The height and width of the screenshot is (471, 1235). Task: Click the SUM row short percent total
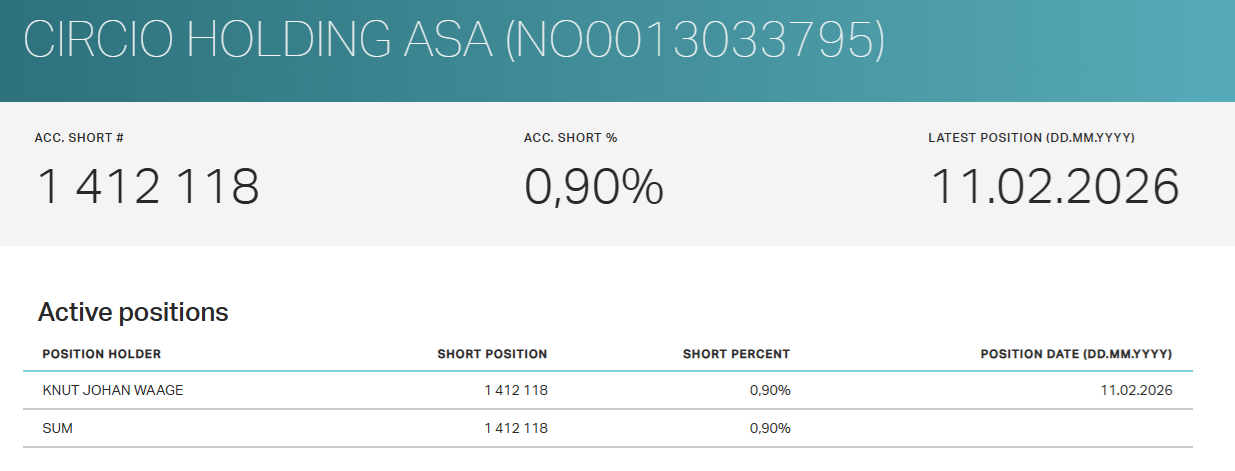tap(770, 428)
